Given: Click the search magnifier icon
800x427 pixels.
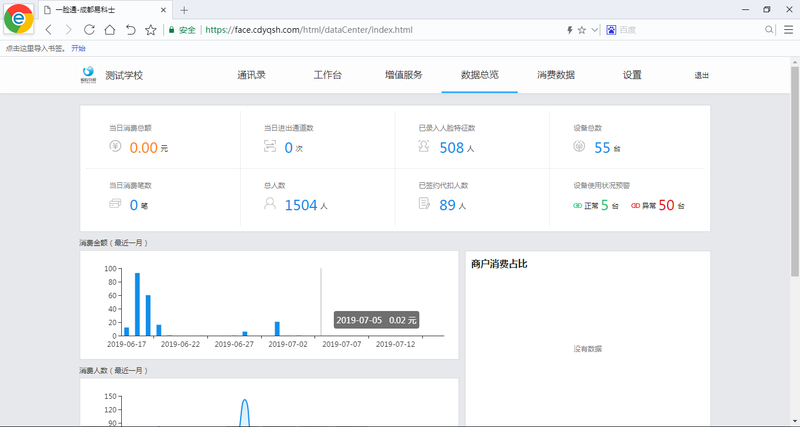Looking at the screenshot, I should pos(769,30).
